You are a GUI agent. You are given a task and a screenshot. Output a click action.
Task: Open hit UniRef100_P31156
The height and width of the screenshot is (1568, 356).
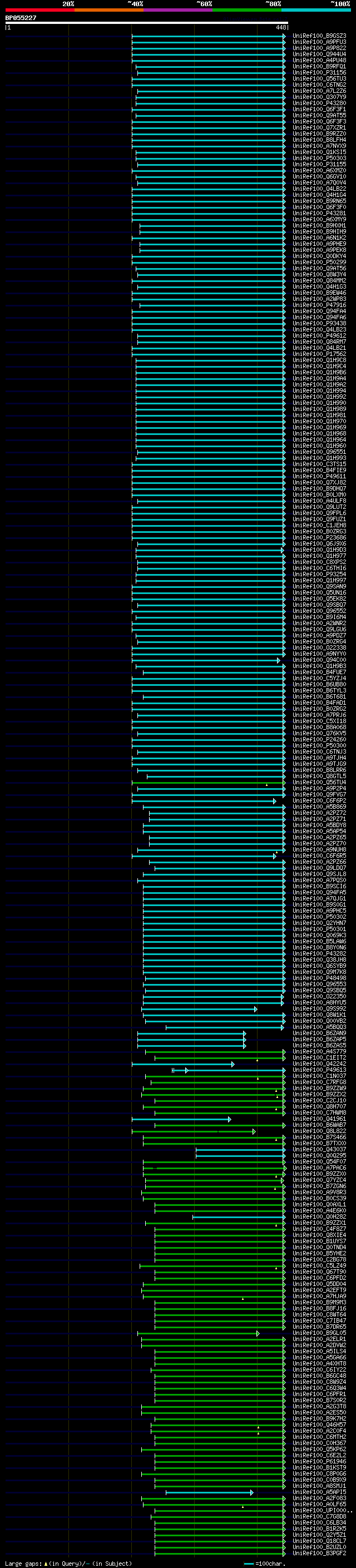[319, 72]
